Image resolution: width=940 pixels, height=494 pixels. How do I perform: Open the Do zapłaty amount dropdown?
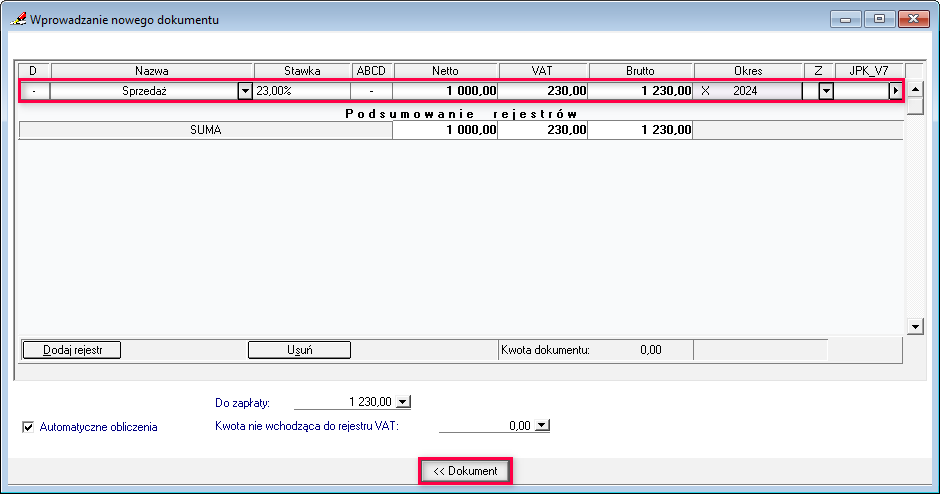(403, 402)
